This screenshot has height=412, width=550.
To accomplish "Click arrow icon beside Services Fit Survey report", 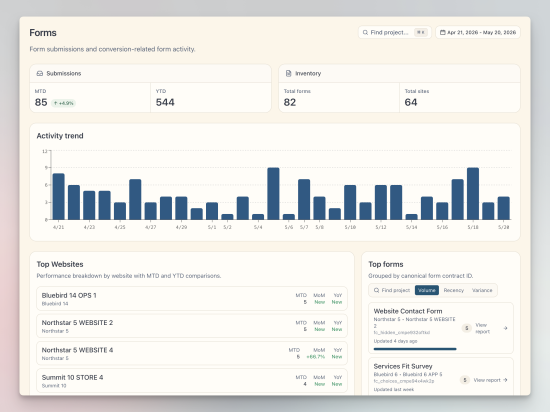I will point(505,380).
